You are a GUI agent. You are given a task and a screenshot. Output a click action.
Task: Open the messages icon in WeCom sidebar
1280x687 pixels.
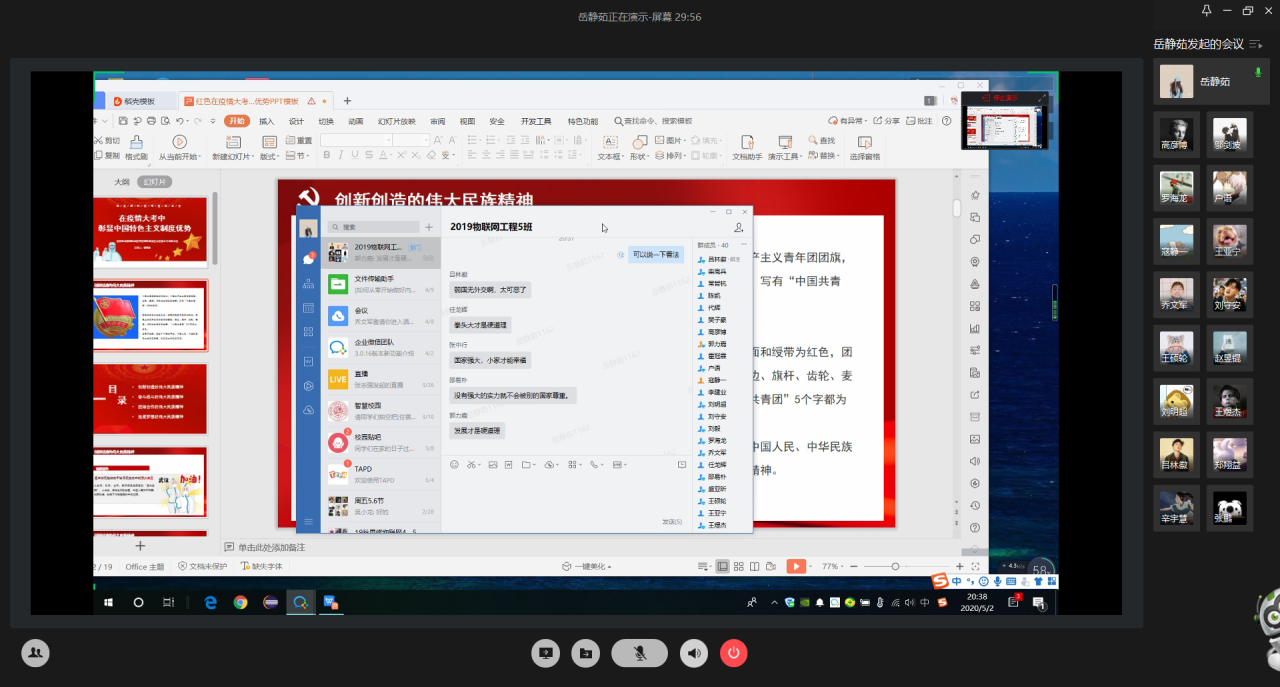coord(309,258)
